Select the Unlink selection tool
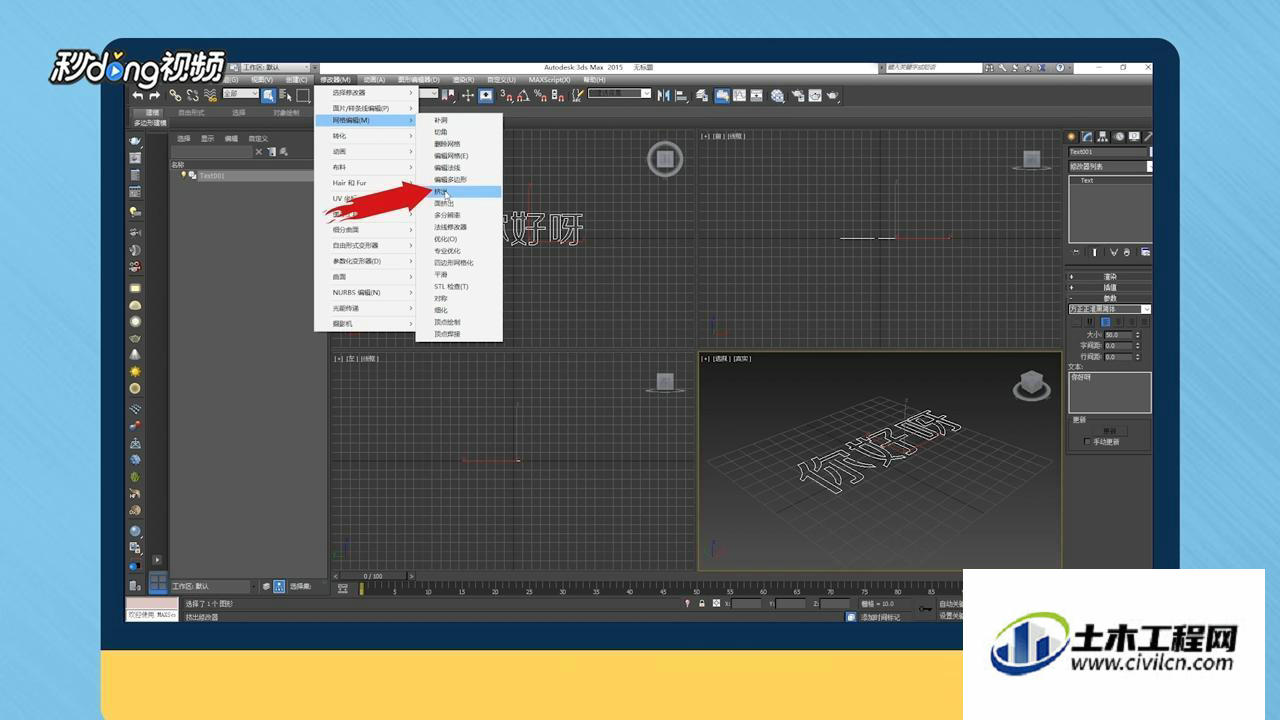 tap(192, 95)
